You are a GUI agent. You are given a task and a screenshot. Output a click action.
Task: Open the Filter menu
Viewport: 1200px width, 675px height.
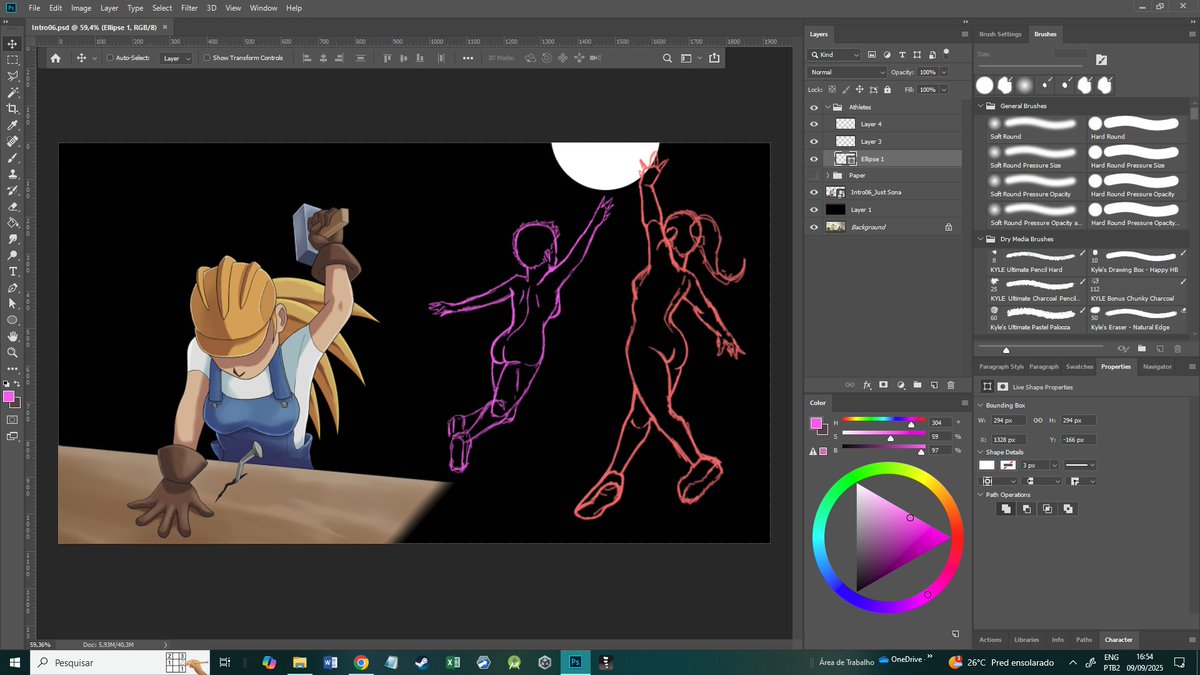pos(189,8)
